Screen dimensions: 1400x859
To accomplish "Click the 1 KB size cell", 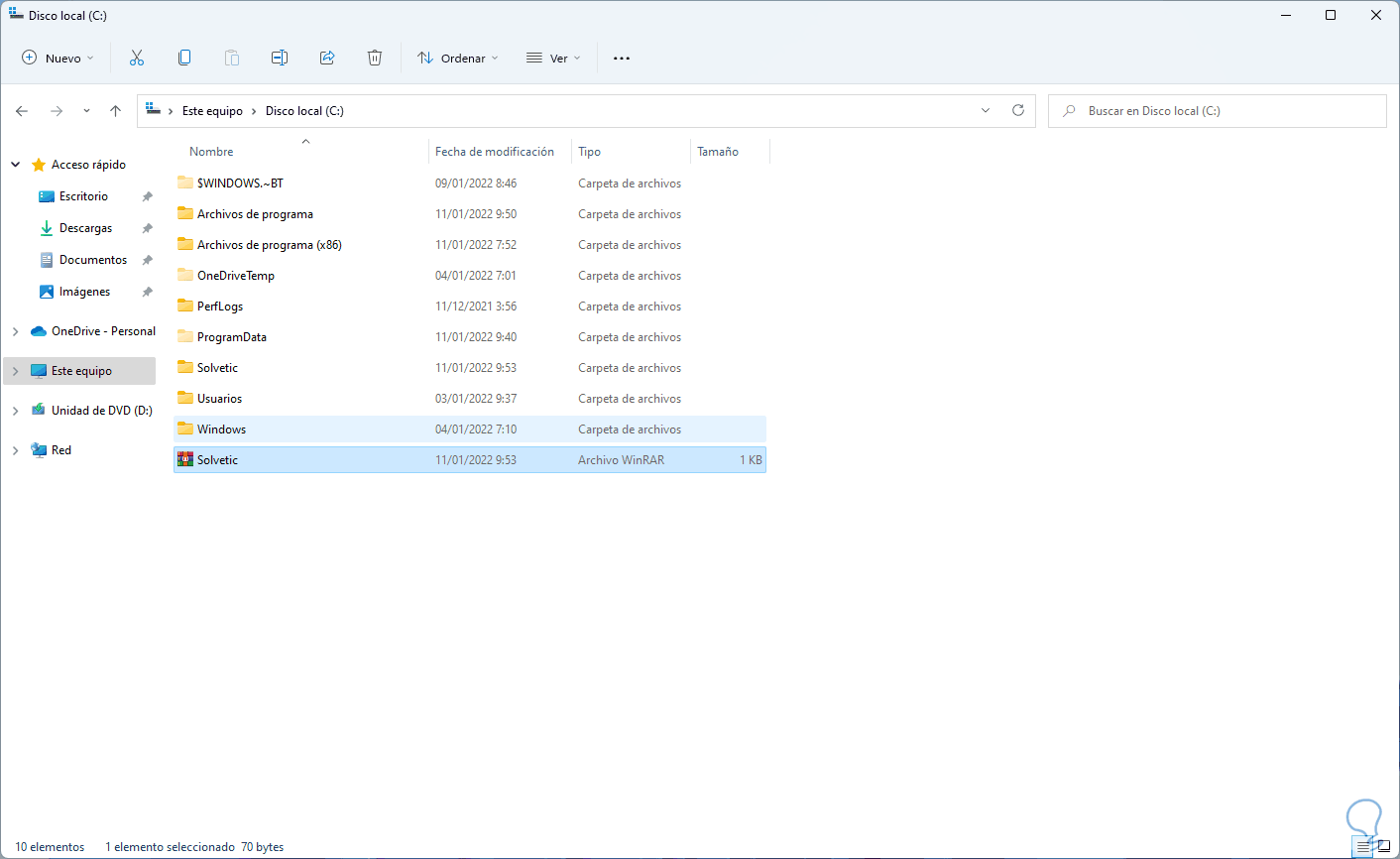I will pos(751,460).
